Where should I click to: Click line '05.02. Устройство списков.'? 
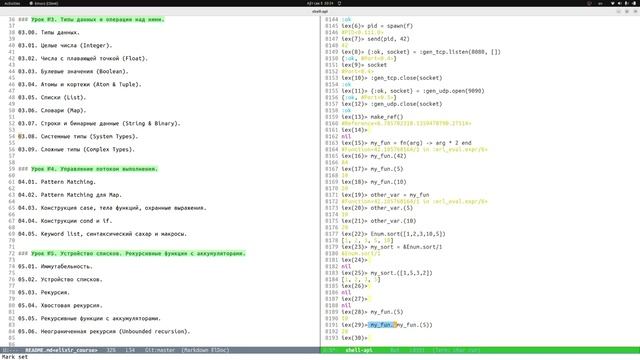60,280
